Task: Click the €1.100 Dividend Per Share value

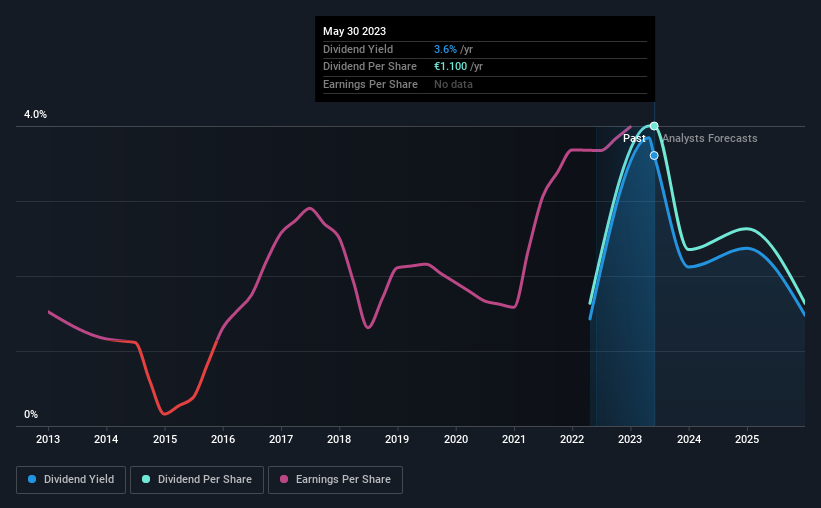Action: [x=450, y=67]
